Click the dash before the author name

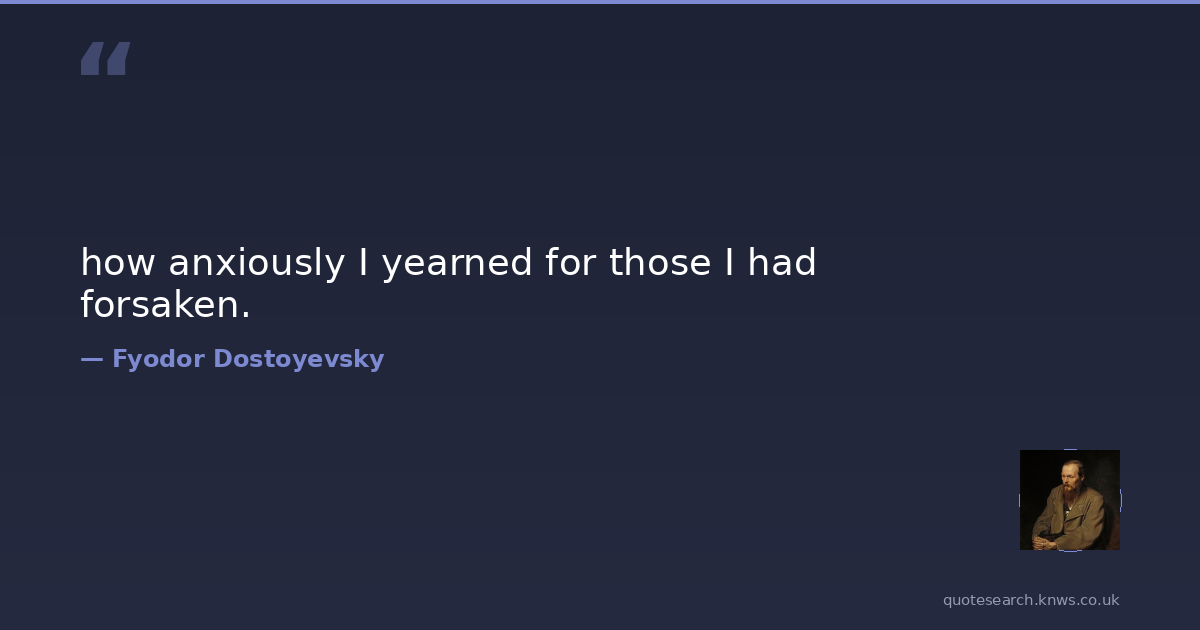[91, 359]
